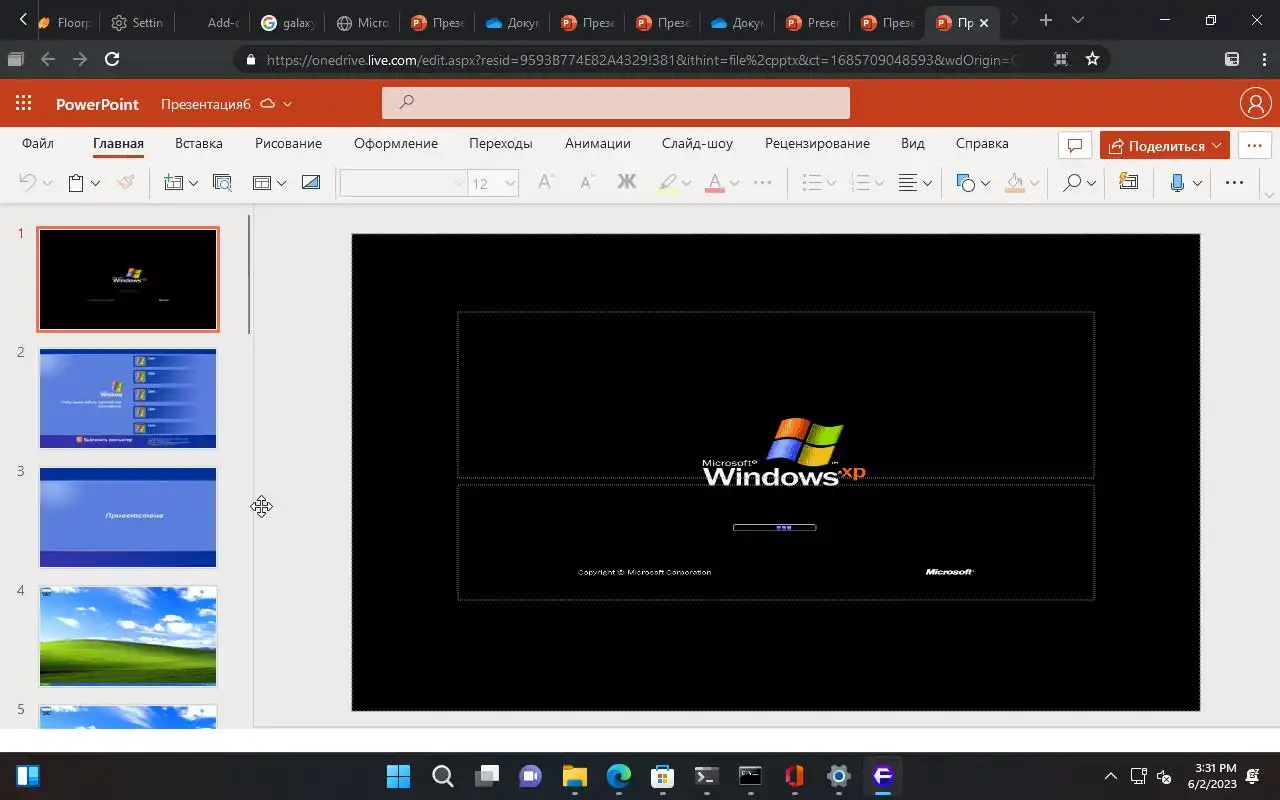Click the Поделиться share button
The image size is (1280, 800).
pyautogui.click(x=1165, y=145)
